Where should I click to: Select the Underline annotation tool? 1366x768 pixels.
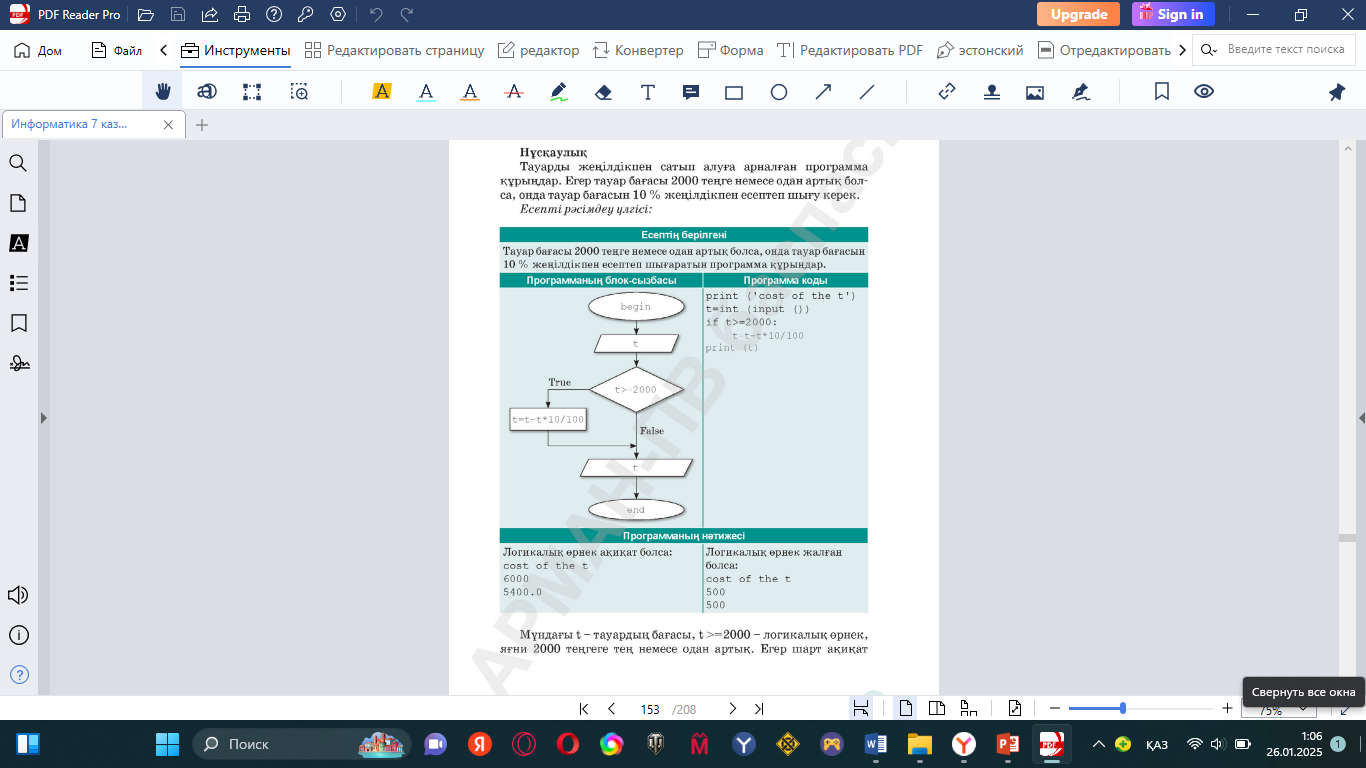point(426,92)
